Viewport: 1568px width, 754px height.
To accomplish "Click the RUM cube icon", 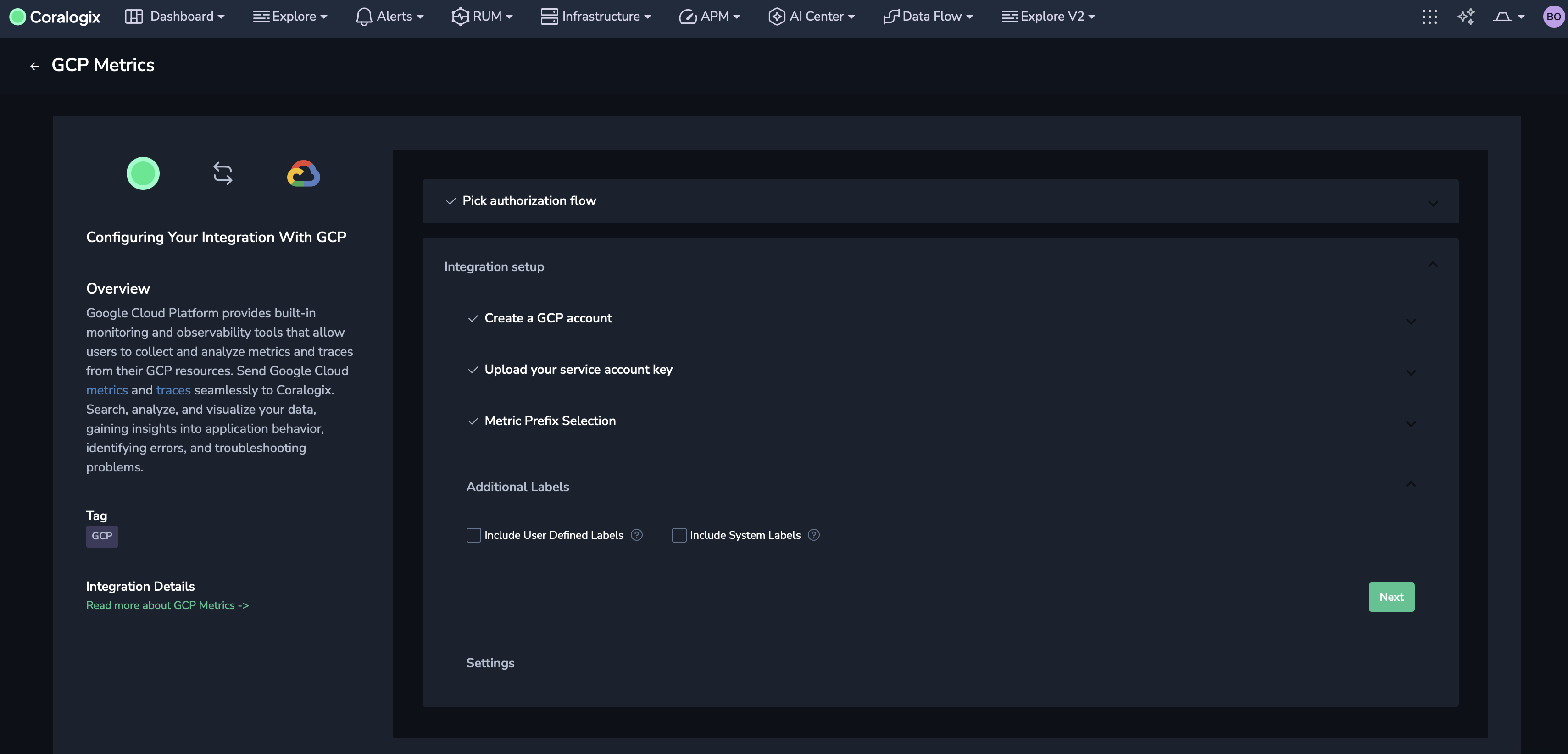I will pyautogui.click(x=460, y=17).
